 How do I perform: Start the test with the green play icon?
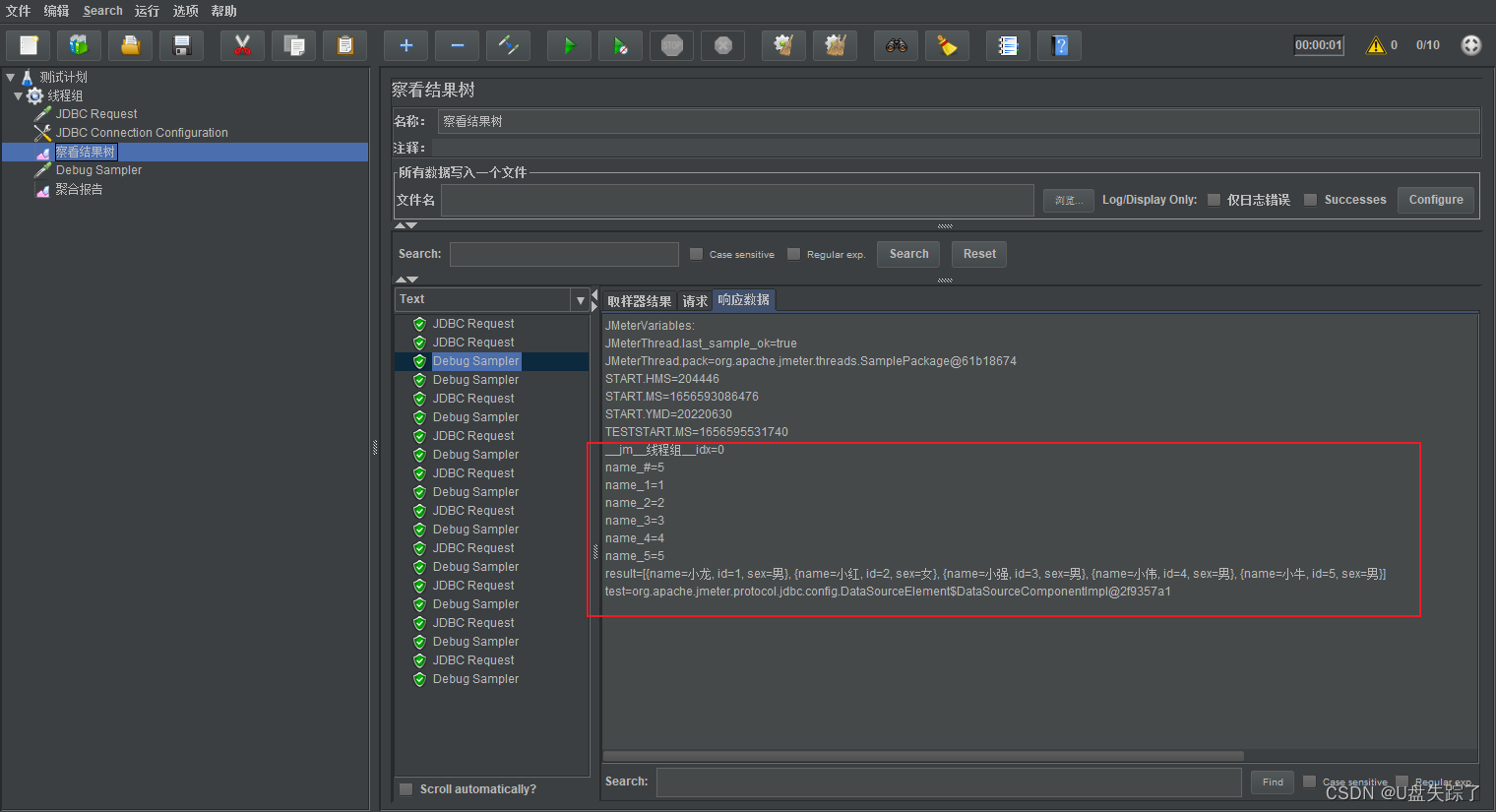coord(569,44)
